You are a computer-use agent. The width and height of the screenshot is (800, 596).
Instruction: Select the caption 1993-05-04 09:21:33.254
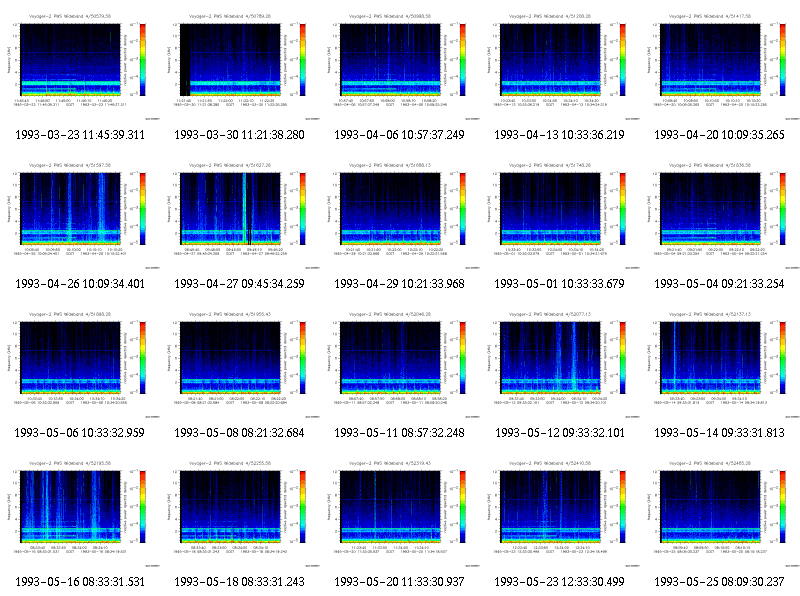pyautogui.click(x=719, y=284)
